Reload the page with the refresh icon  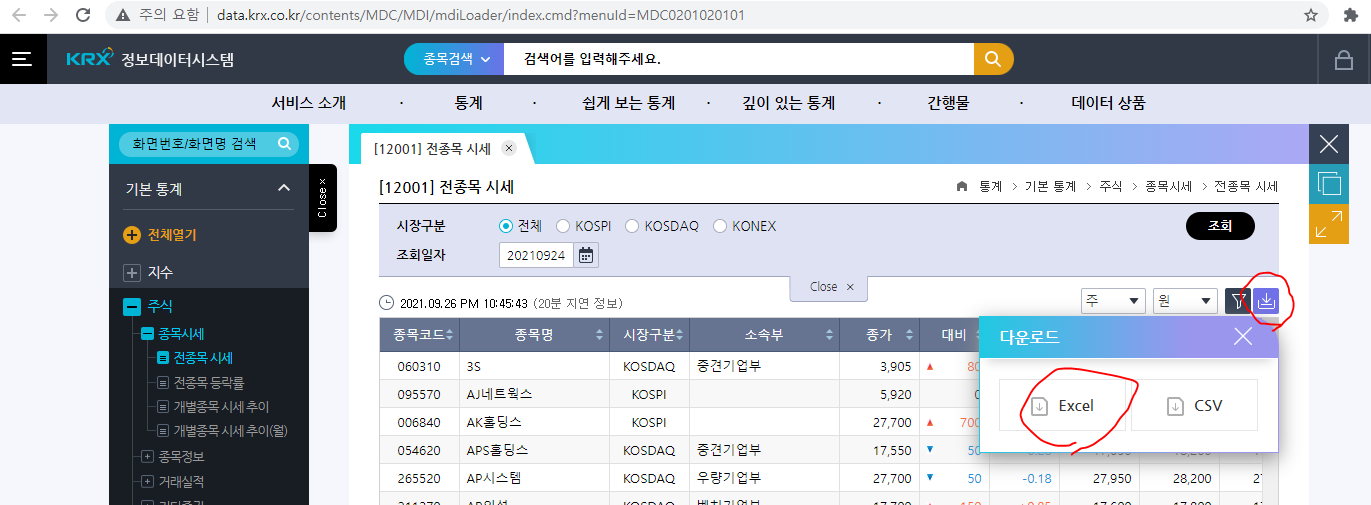coord(84,15)
